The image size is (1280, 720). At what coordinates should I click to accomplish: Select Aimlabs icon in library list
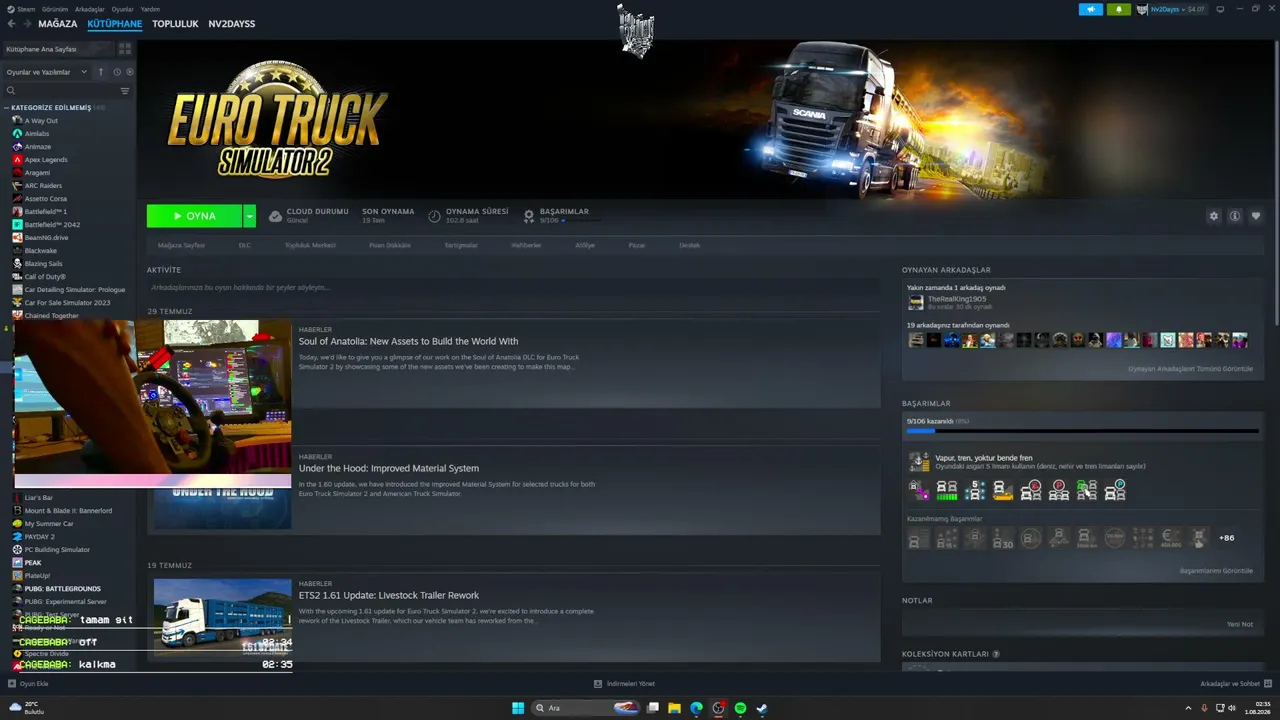coord(17,134)
